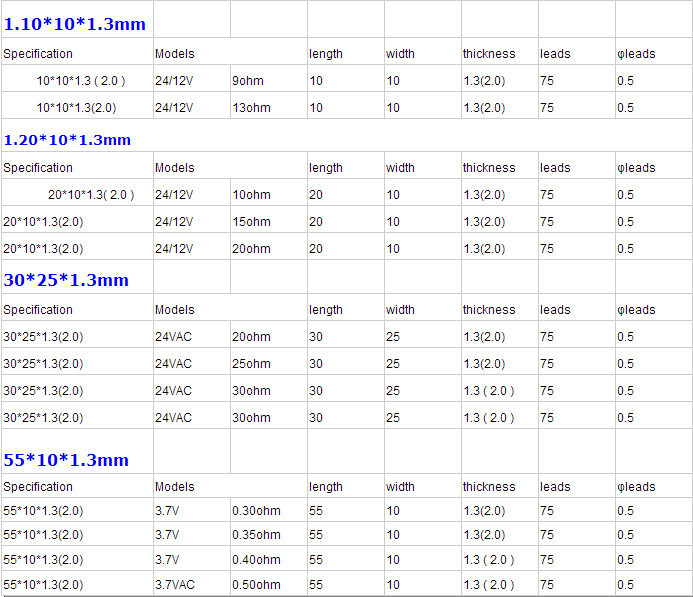Click "Specification" header under the 1.10*10*1.3mm heading
Image resolution: width=693 pixels, height=597 pixels.
[x=38, y=54]
